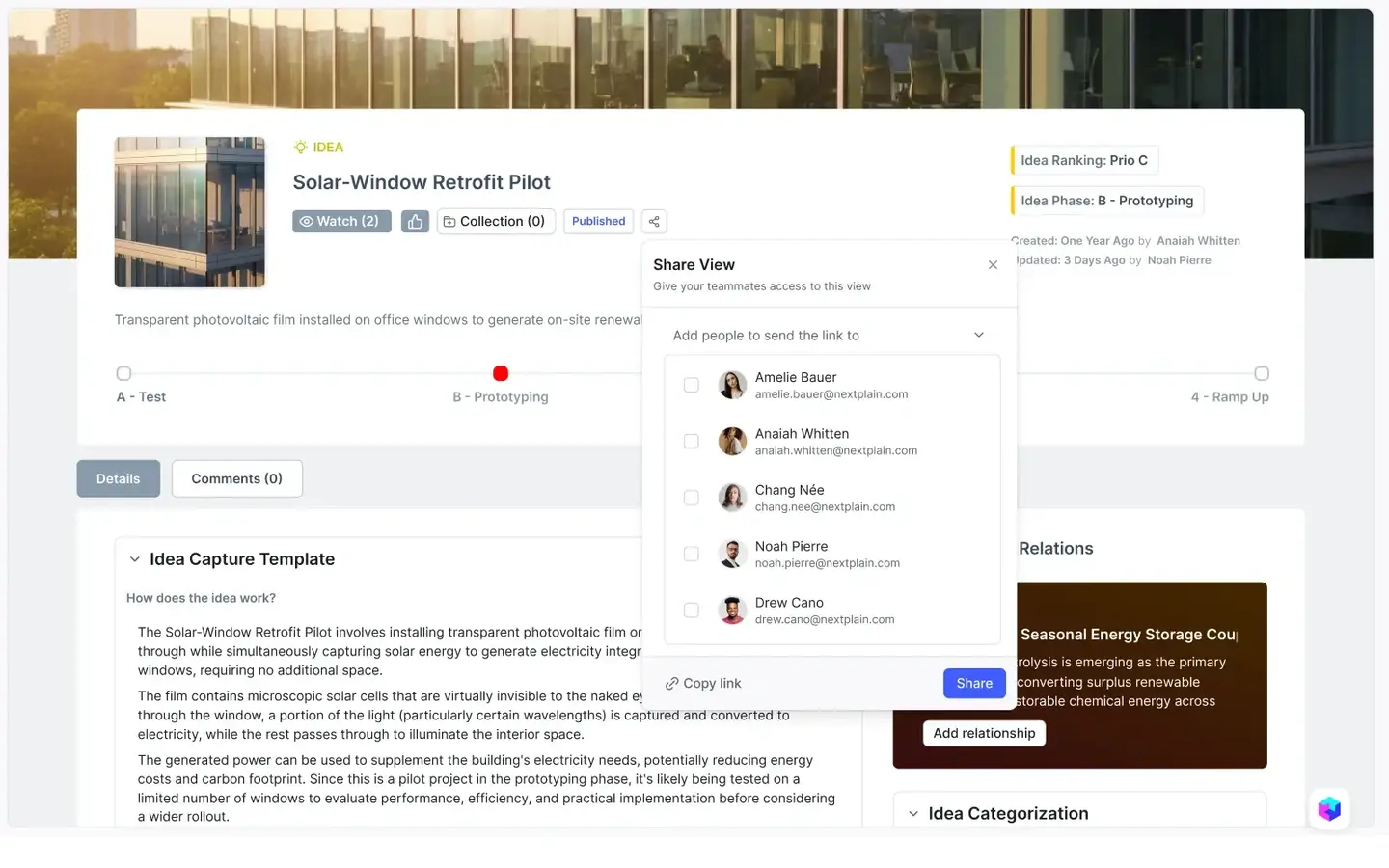Click amelie.bauer@nextplain.com email text
1389x868 pixels.
(x=831, y=394)
